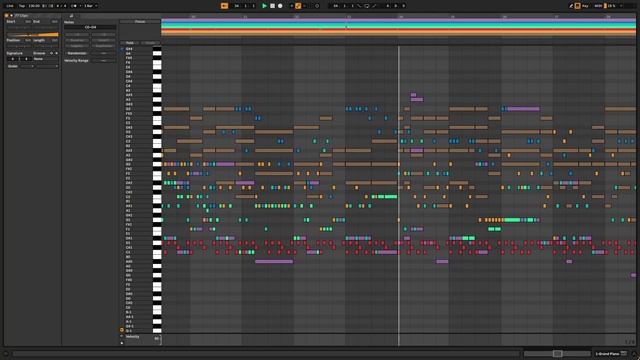
Task: Open the scale name dropdown
Action: [47, 66]
